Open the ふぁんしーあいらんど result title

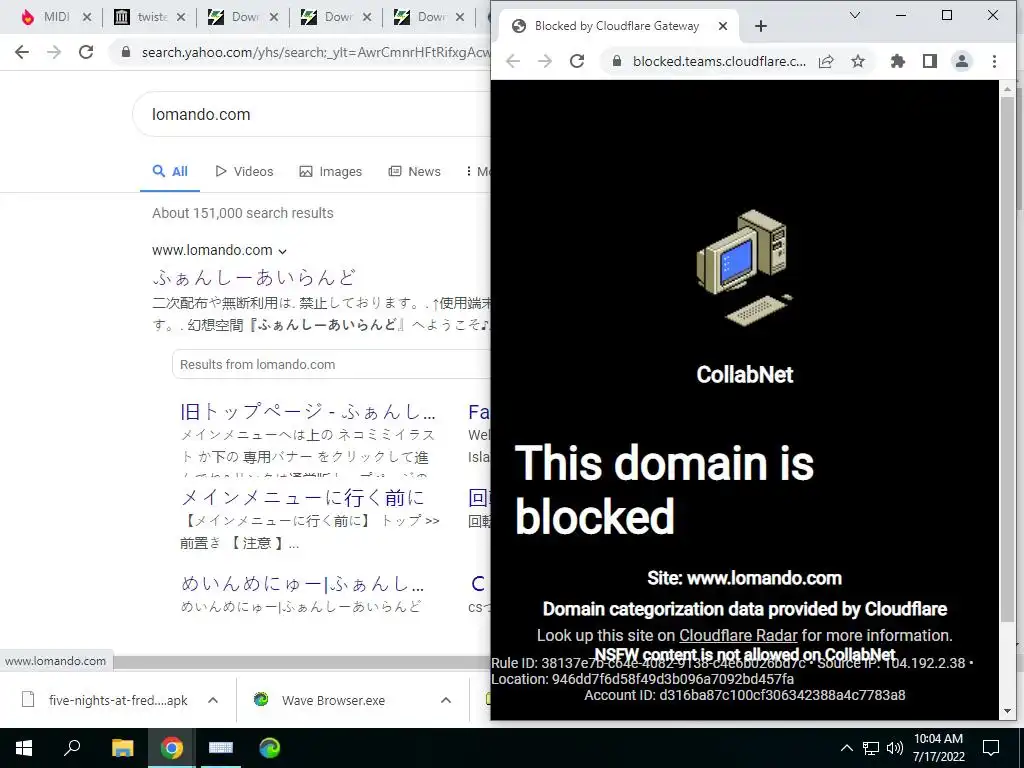254,278
